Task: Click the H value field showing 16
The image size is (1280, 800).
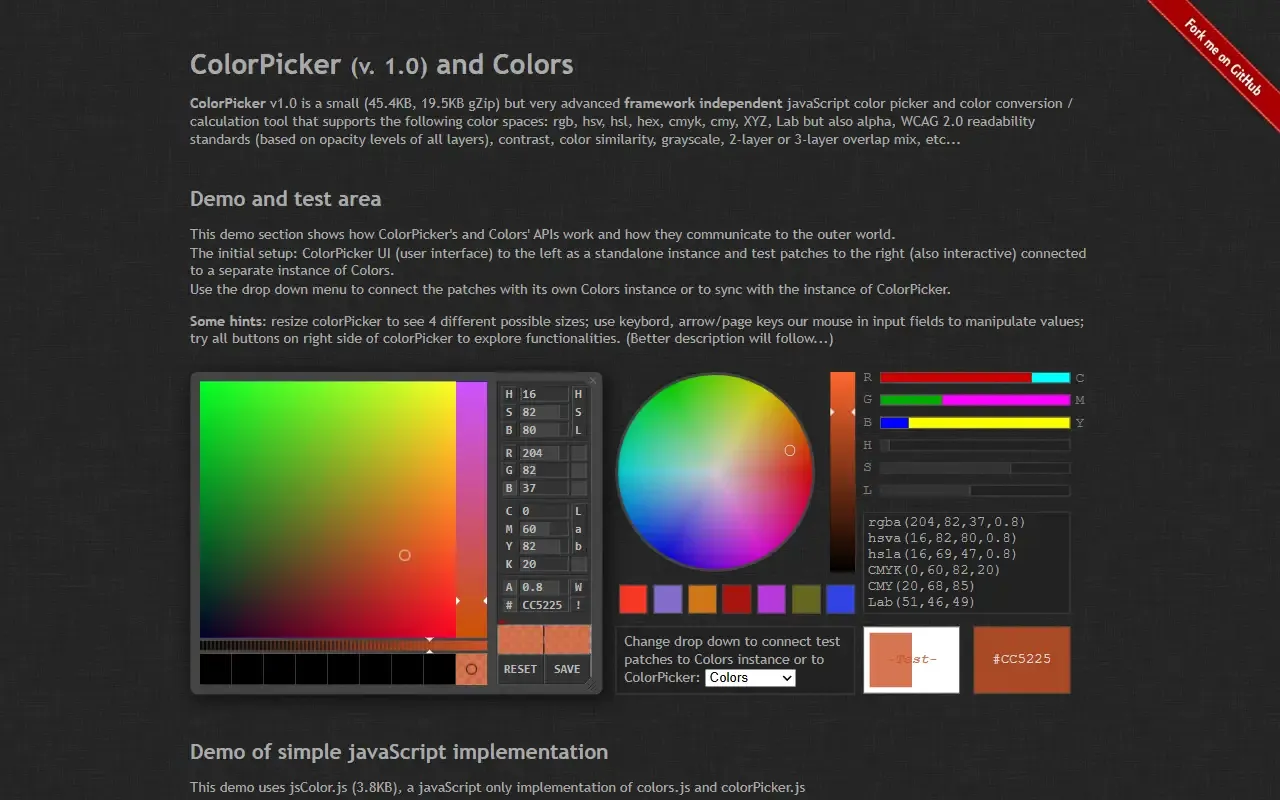Action: pyautogui.click(x=543, y=394)
